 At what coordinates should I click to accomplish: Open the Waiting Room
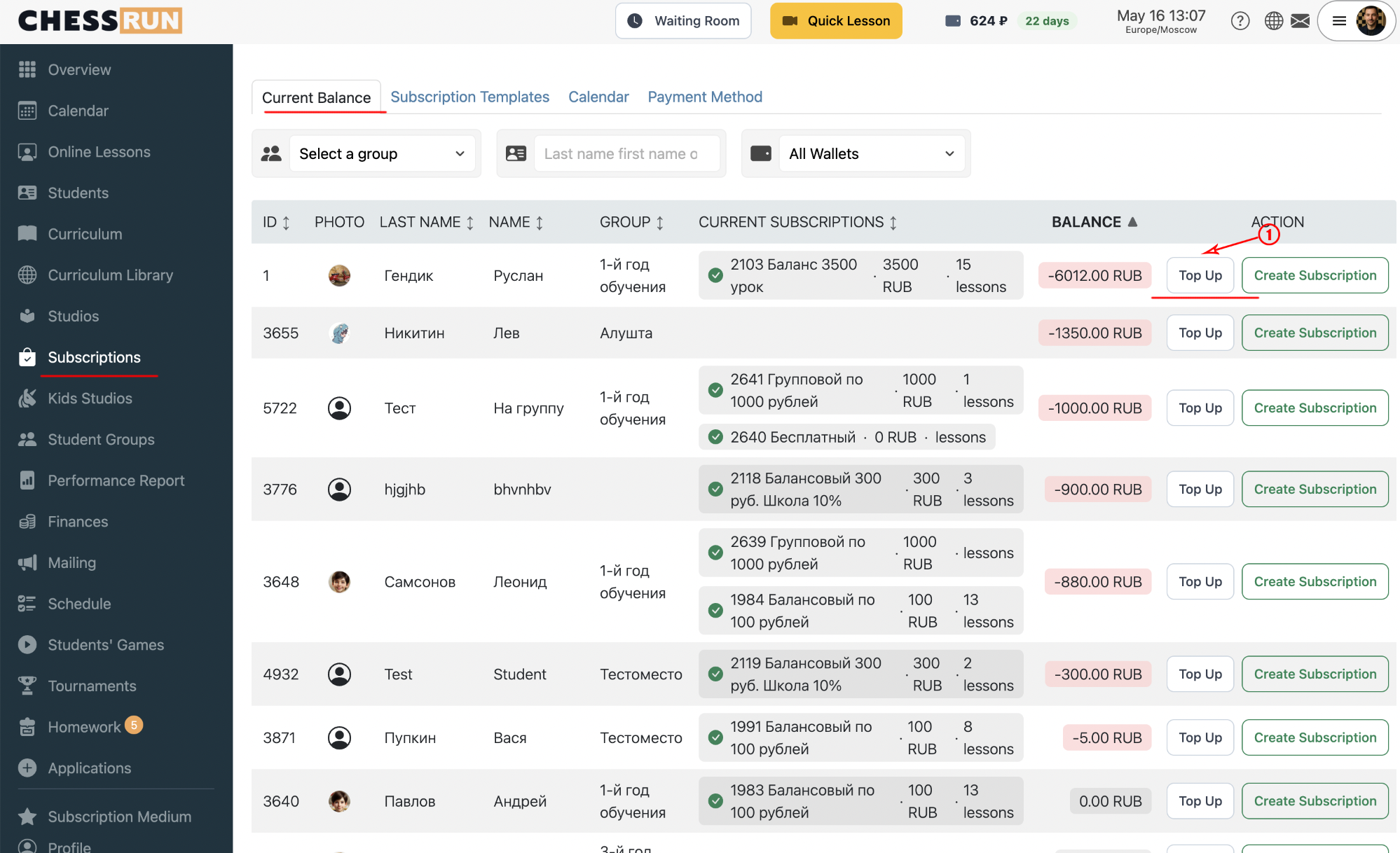[683, 21]
